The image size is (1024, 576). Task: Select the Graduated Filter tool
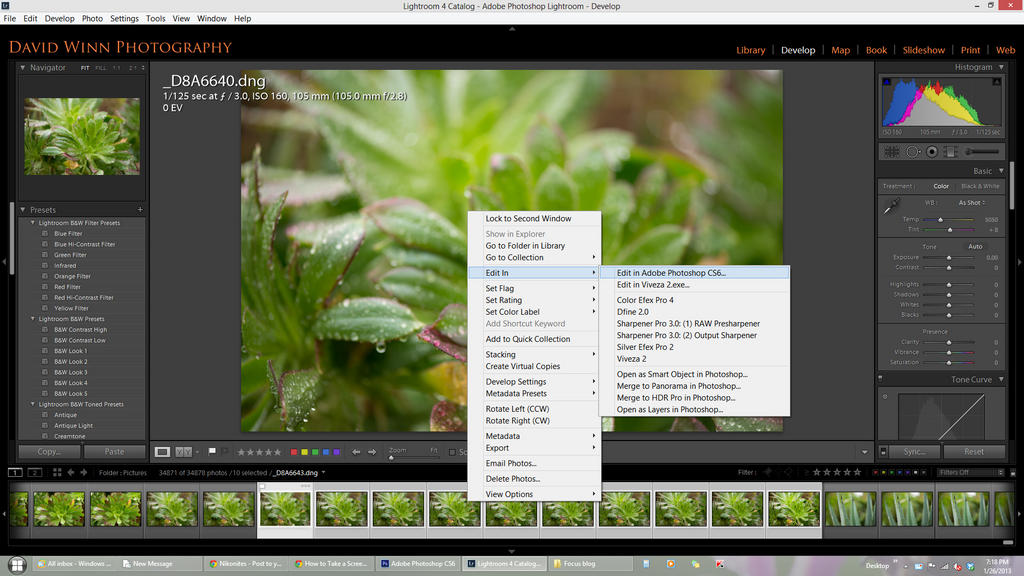pyautogui.click(x=951, y=152)
